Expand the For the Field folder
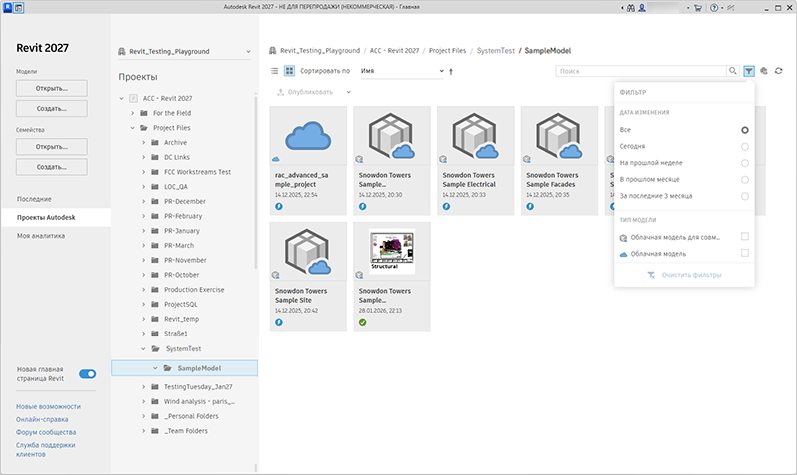The height and width of the screenshot is (475, 797). (132, 113)
